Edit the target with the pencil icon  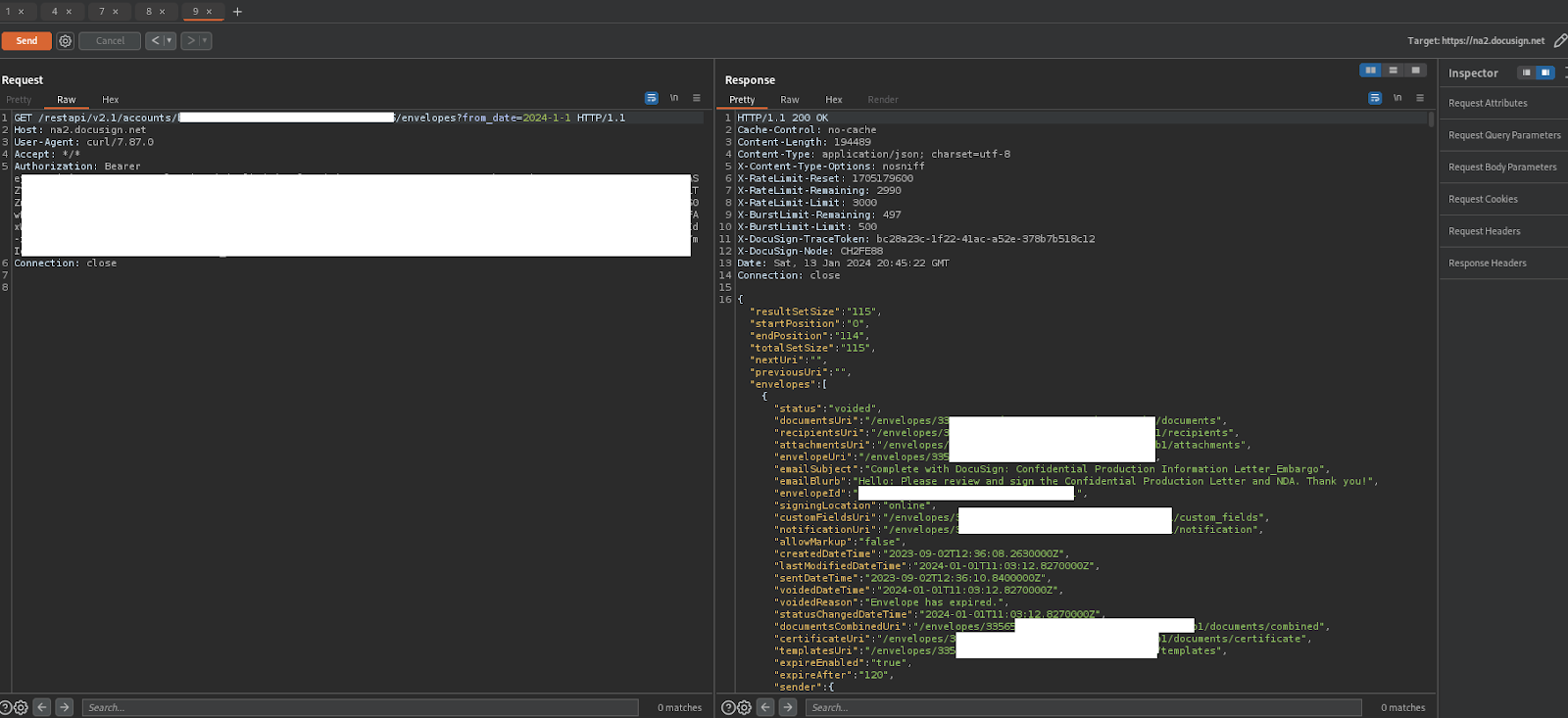coord(1560,41)
